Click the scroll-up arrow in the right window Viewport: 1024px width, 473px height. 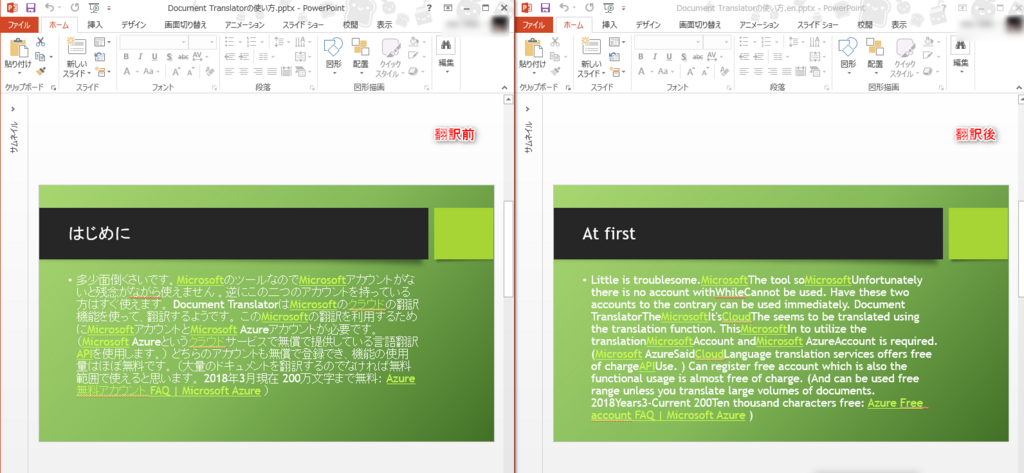(x=1021, y=99)
